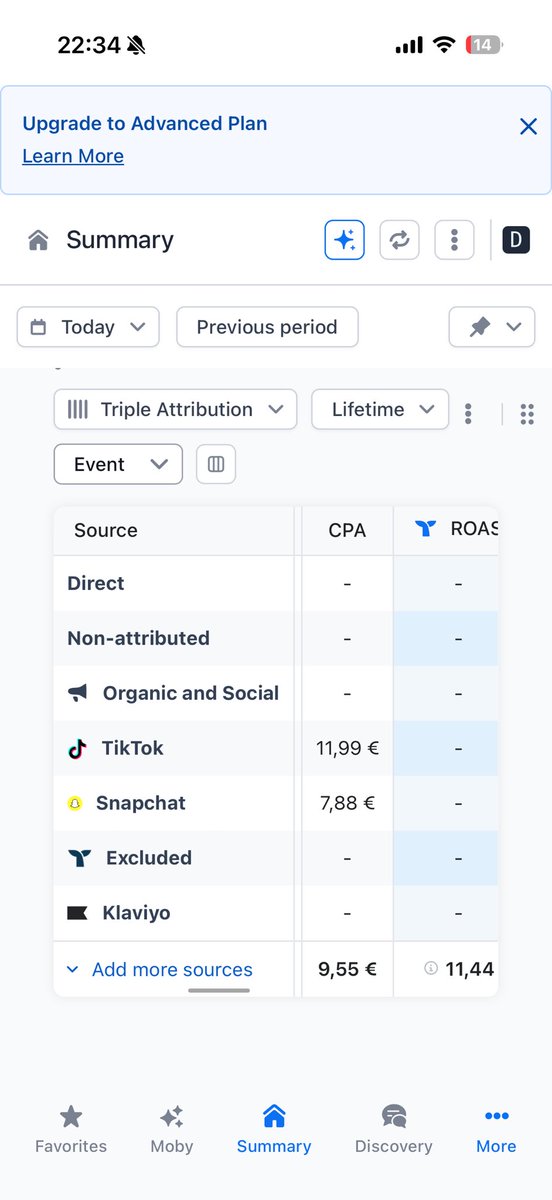The width and height of the screenshot is (552, 1200).
Task: Expand the Lifetime attribution window dropdown
Action: (379, 409)
